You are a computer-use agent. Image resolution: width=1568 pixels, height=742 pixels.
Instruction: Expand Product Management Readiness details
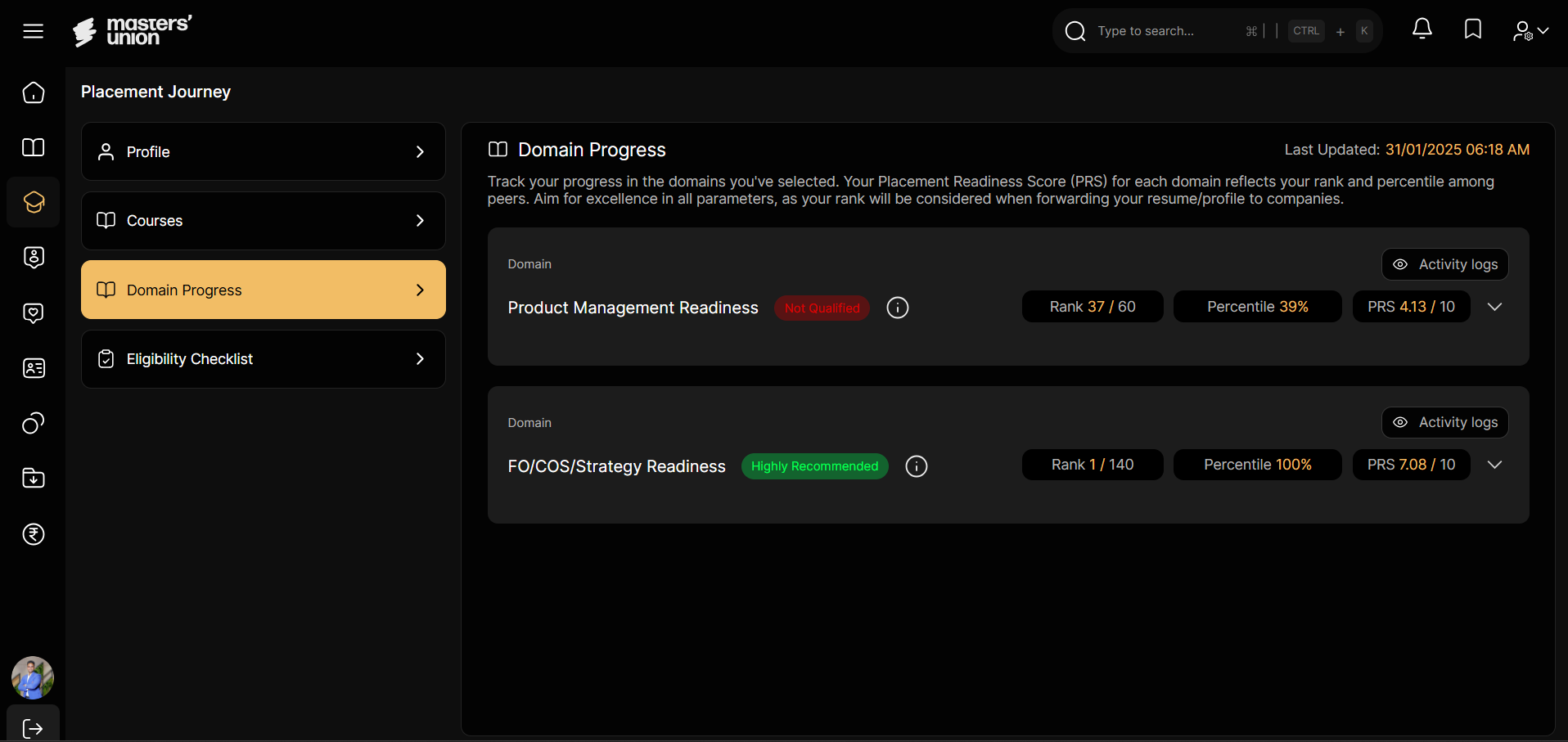click(x=1494, y=307)
